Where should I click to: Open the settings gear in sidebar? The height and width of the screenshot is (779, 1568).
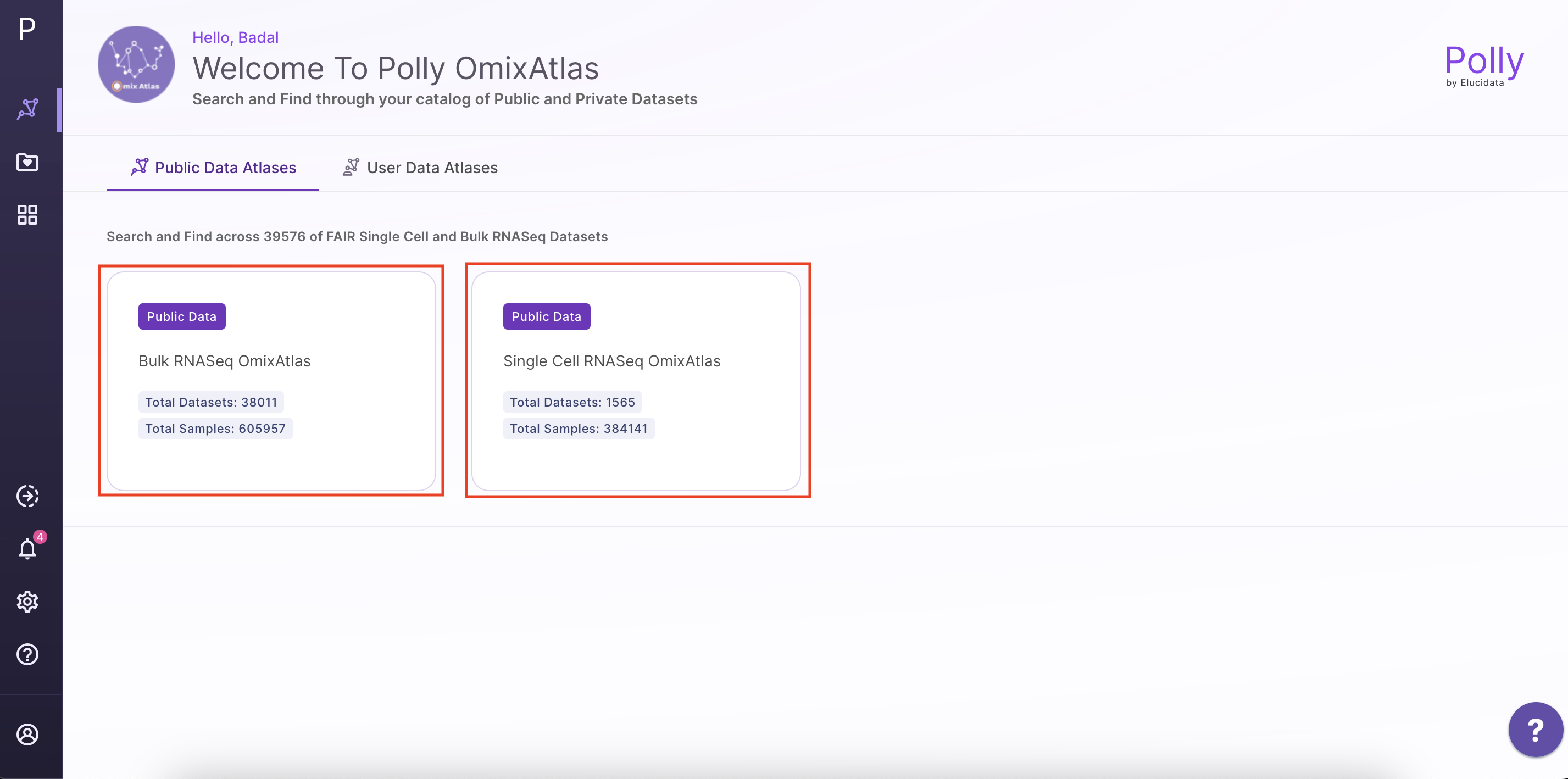coord(27,602)
